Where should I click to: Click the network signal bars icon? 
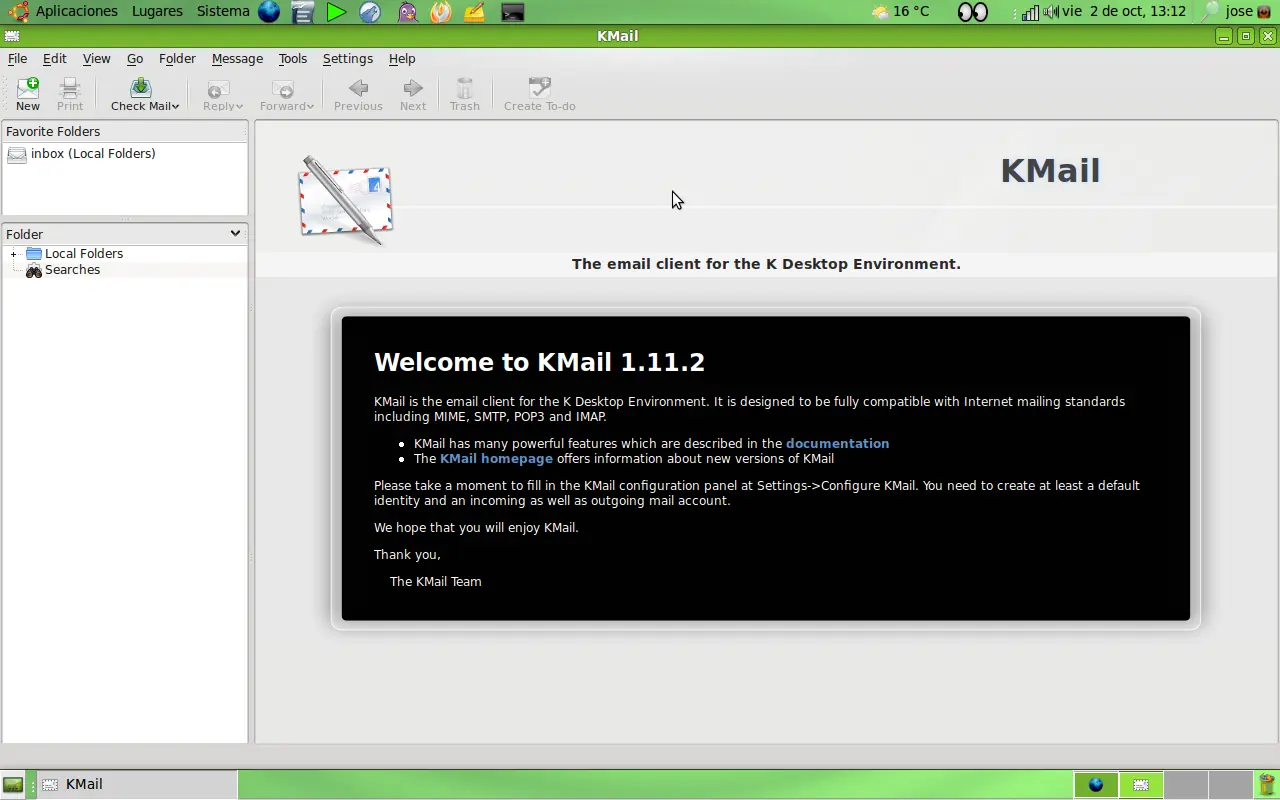1030,12
